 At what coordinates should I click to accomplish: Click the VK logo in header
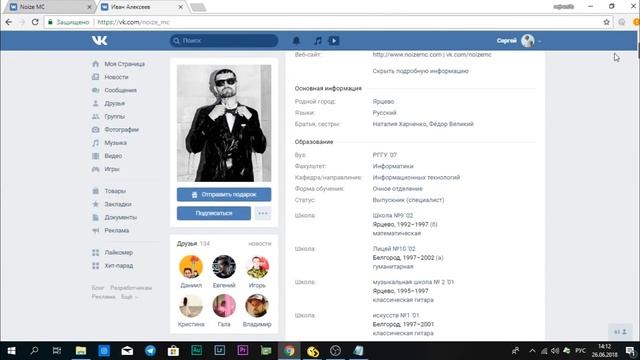click(x=99, y=40)
